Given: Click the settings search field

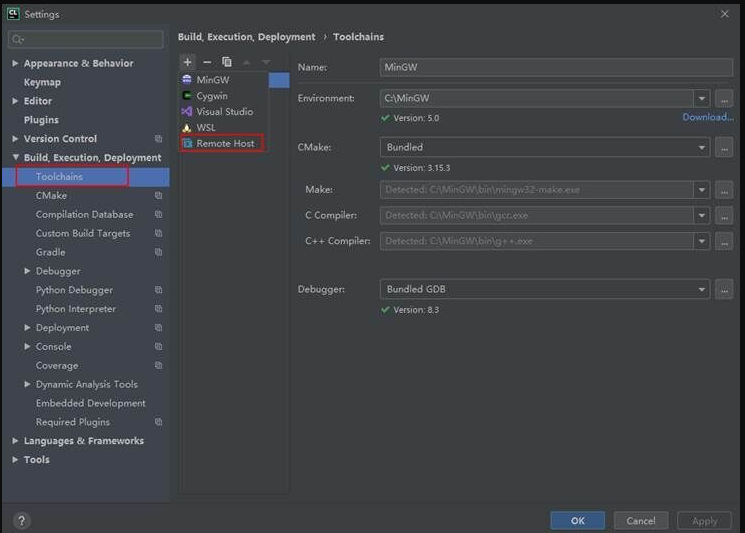Looking at the screenshot, I should (x=86, y=39).
